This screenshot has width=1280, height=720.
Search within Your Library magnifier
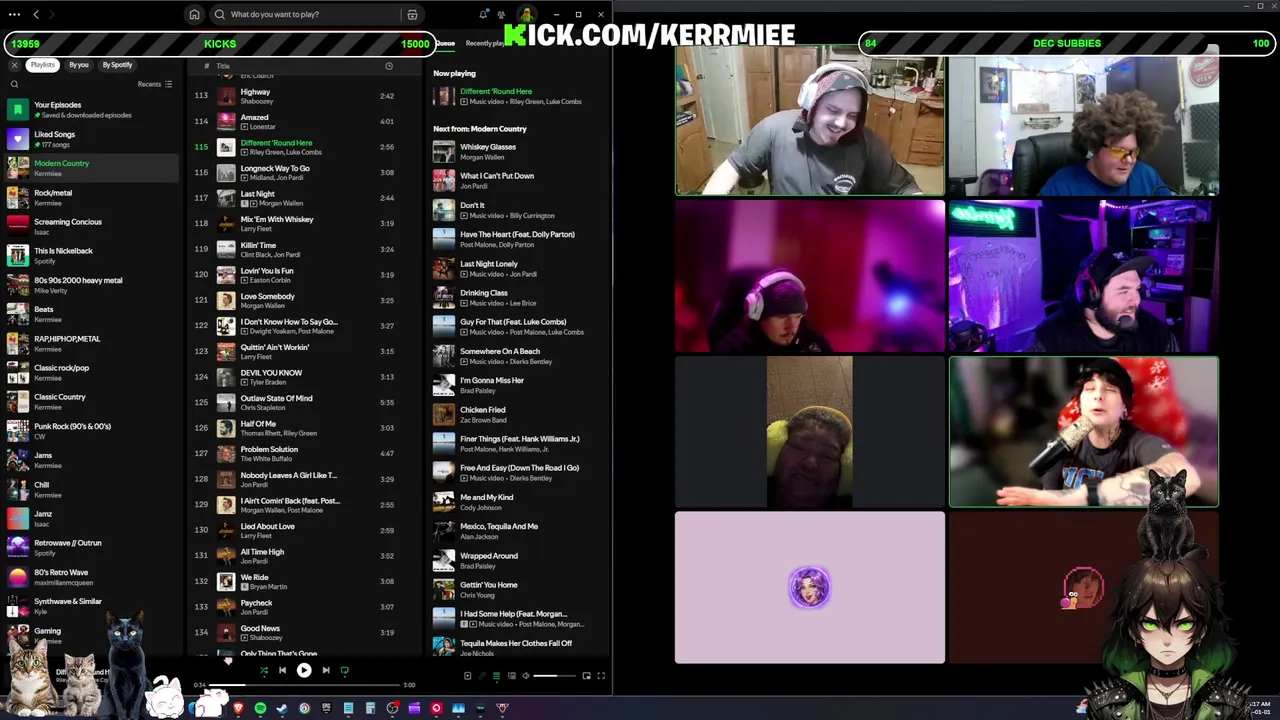pos(14,84)
